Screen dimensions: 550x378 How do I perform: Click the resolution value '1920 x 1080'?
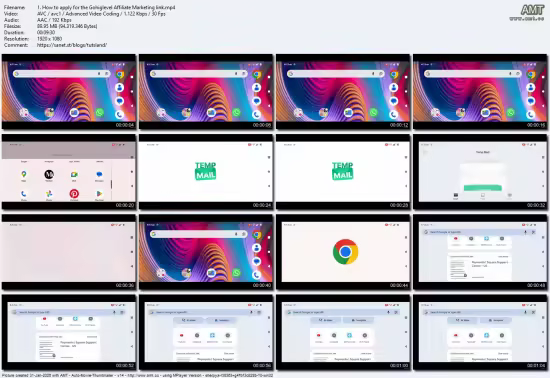[49, 39]
